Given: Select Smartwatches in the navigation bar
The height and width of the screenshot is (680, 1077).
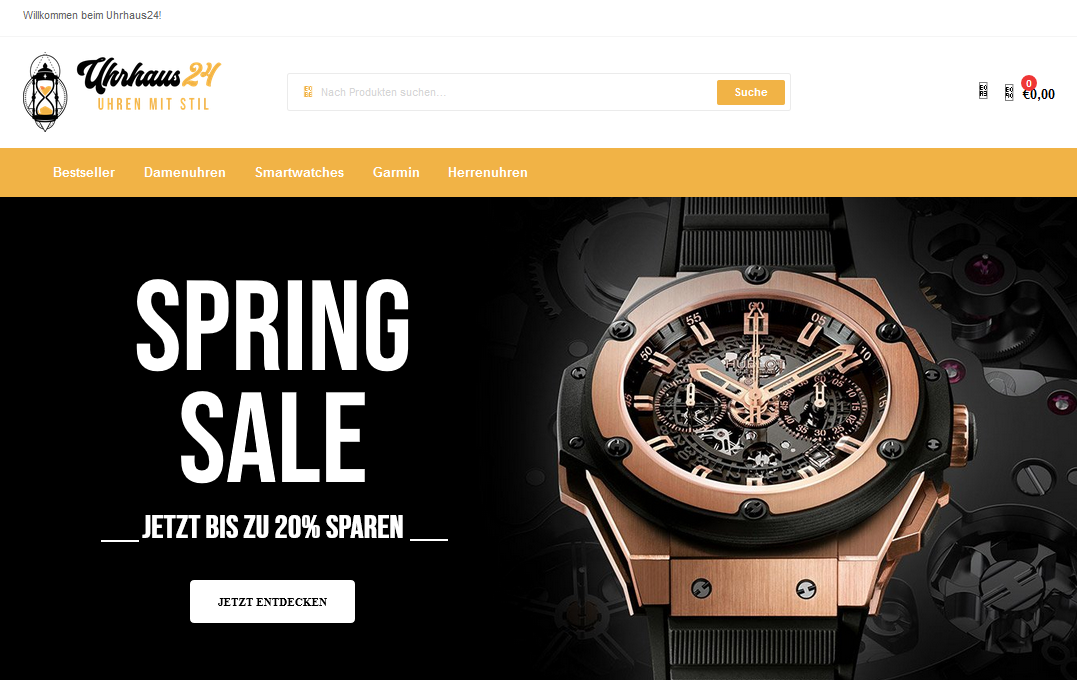Looking at the screenshot, I should [x=299, y=172].
